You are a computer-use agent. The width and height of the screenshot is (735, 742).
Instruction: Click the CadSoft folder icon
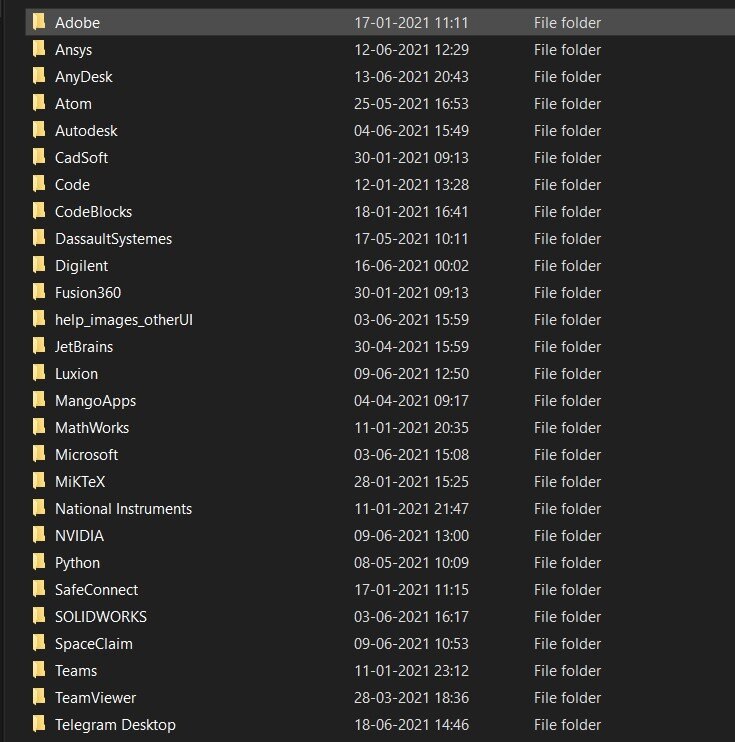coord(39,157)
